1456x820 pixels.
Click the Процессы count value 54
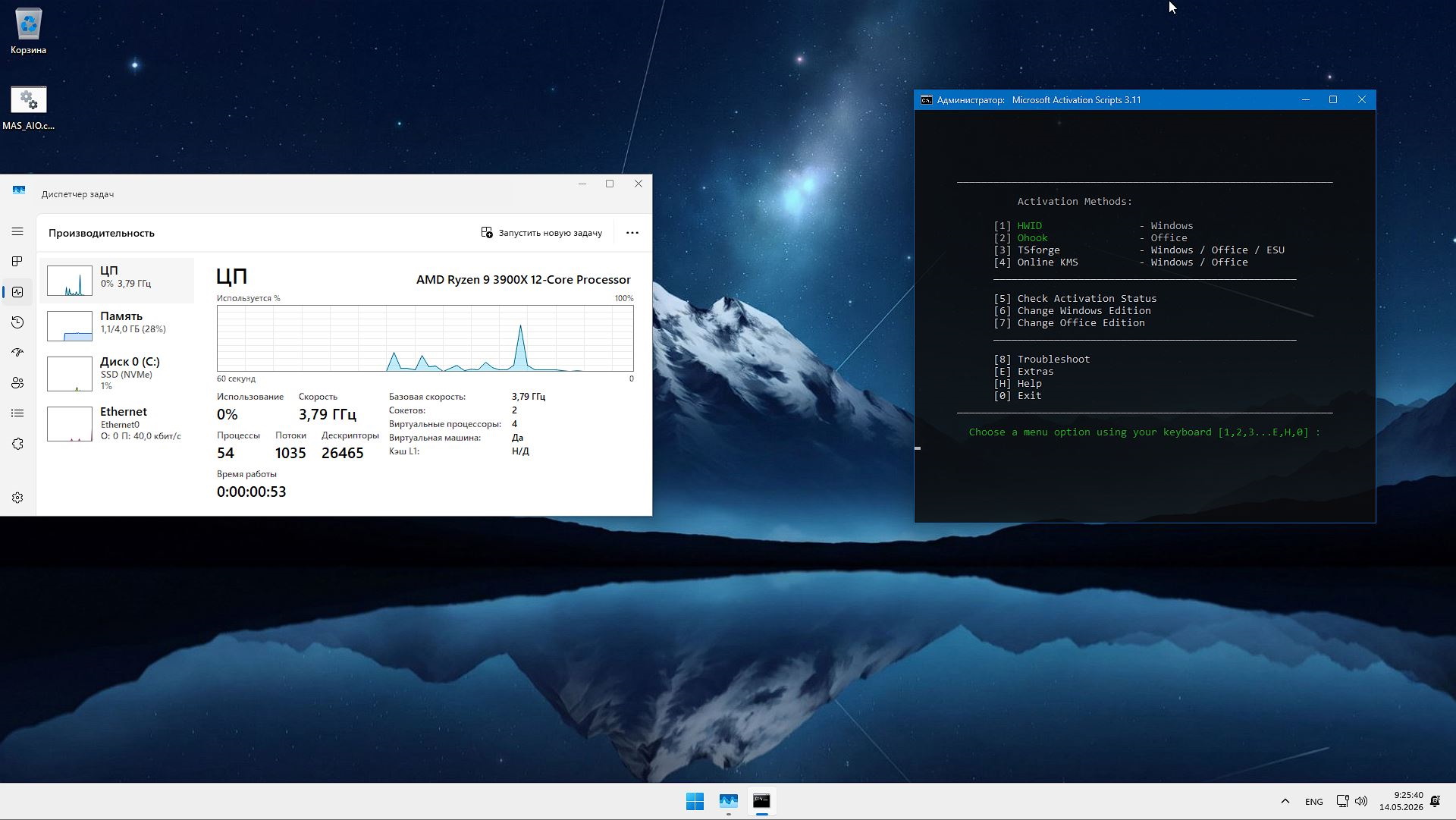point(225,453)
